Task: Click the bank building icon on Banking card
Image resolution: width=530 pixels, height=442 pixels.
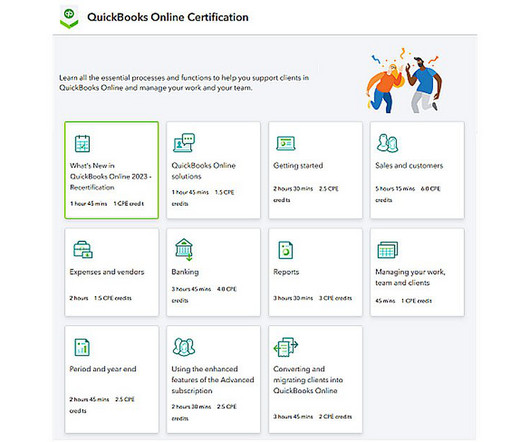Action: tap(184, 249)
